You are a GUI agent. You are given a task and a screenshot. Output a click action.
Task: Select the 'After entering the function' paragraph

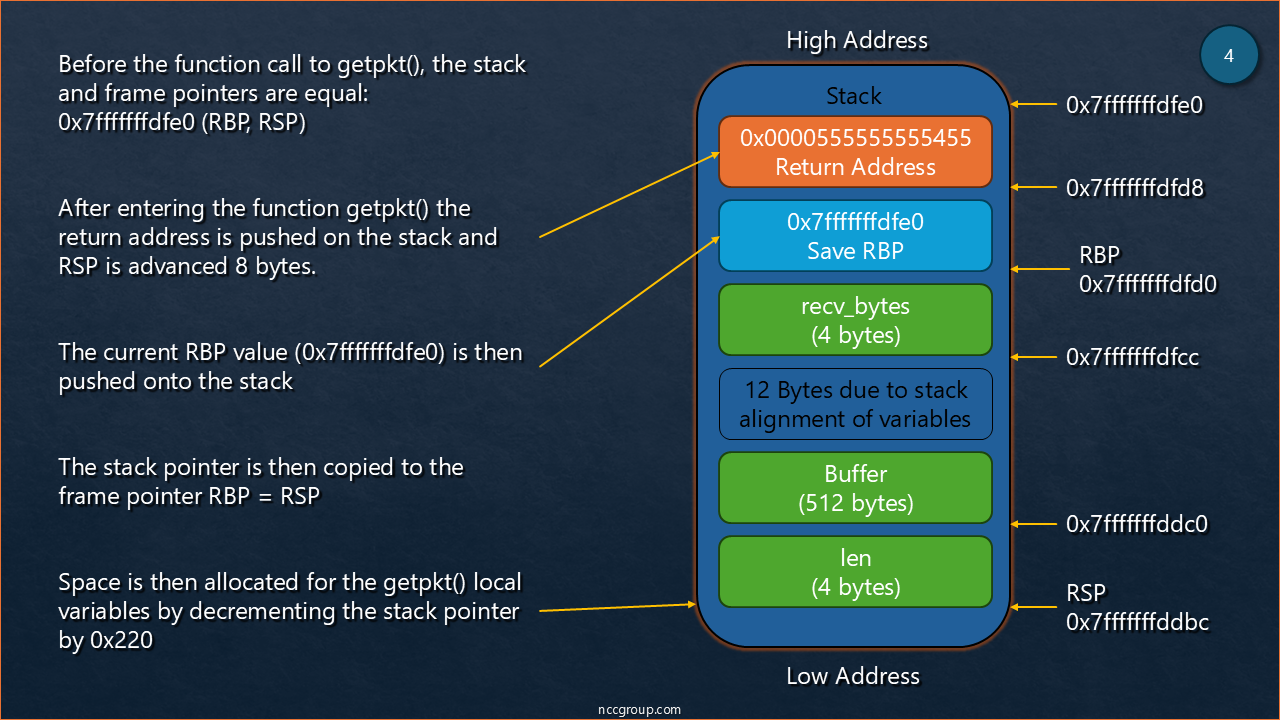tap(278, 238)
